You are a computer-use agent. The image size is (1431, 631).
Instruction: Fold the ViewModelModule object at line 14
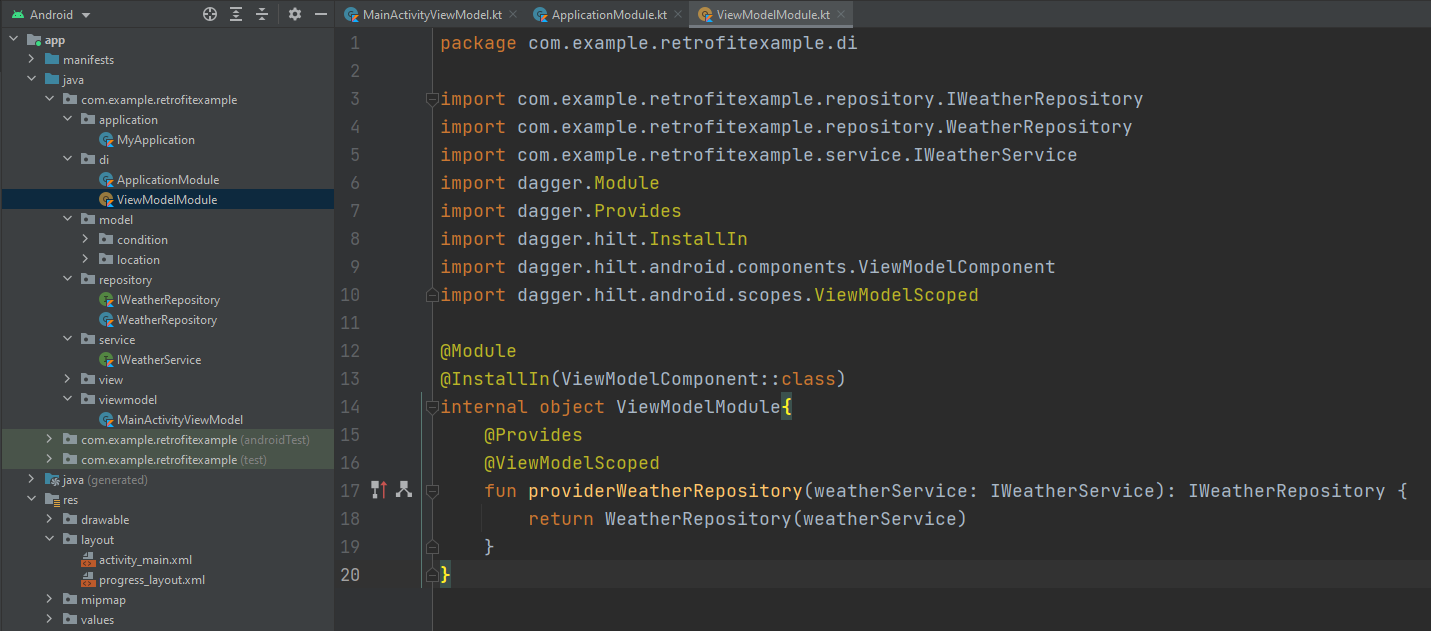(x=432, y=407)
